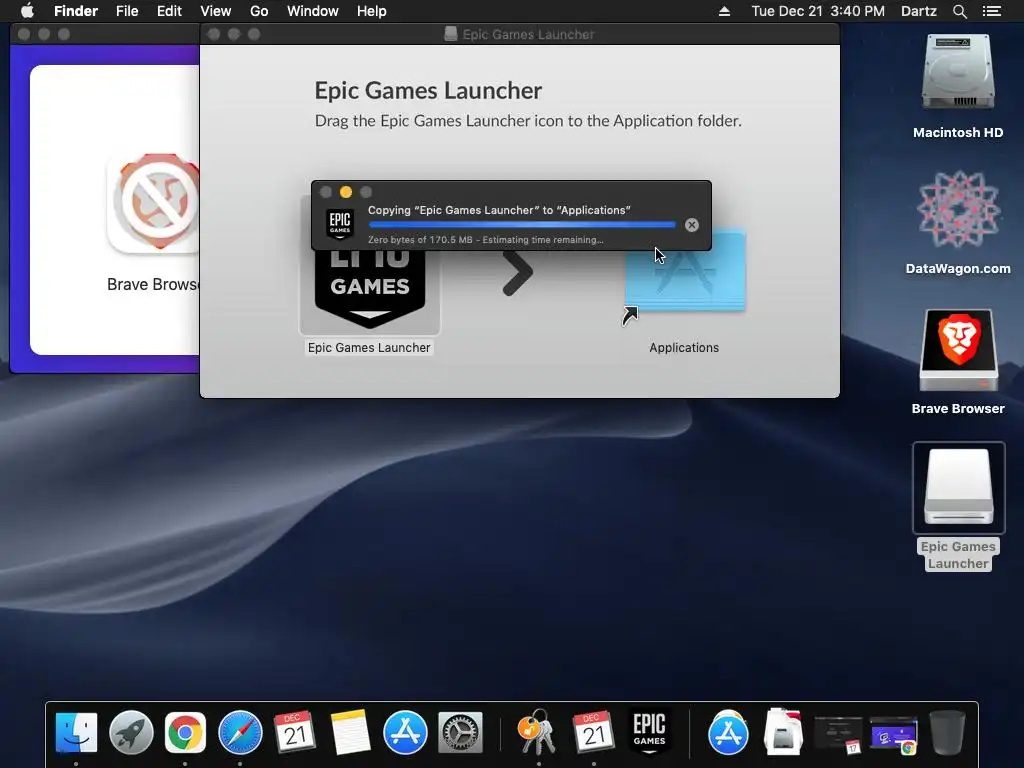1024x768 pixels.
Task: Open the Applications folder stack in dock
Action: (728, 732)
